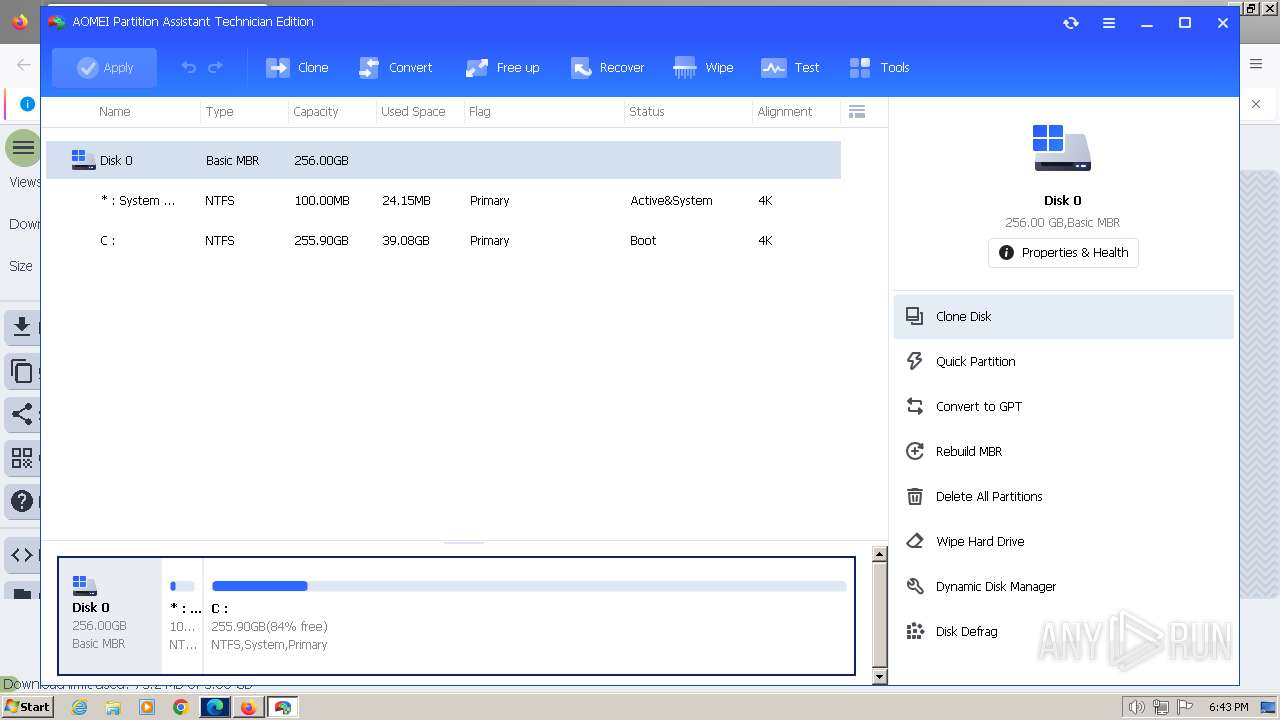Click the Status column header
1280x720 pixels.
click(647, 111)
